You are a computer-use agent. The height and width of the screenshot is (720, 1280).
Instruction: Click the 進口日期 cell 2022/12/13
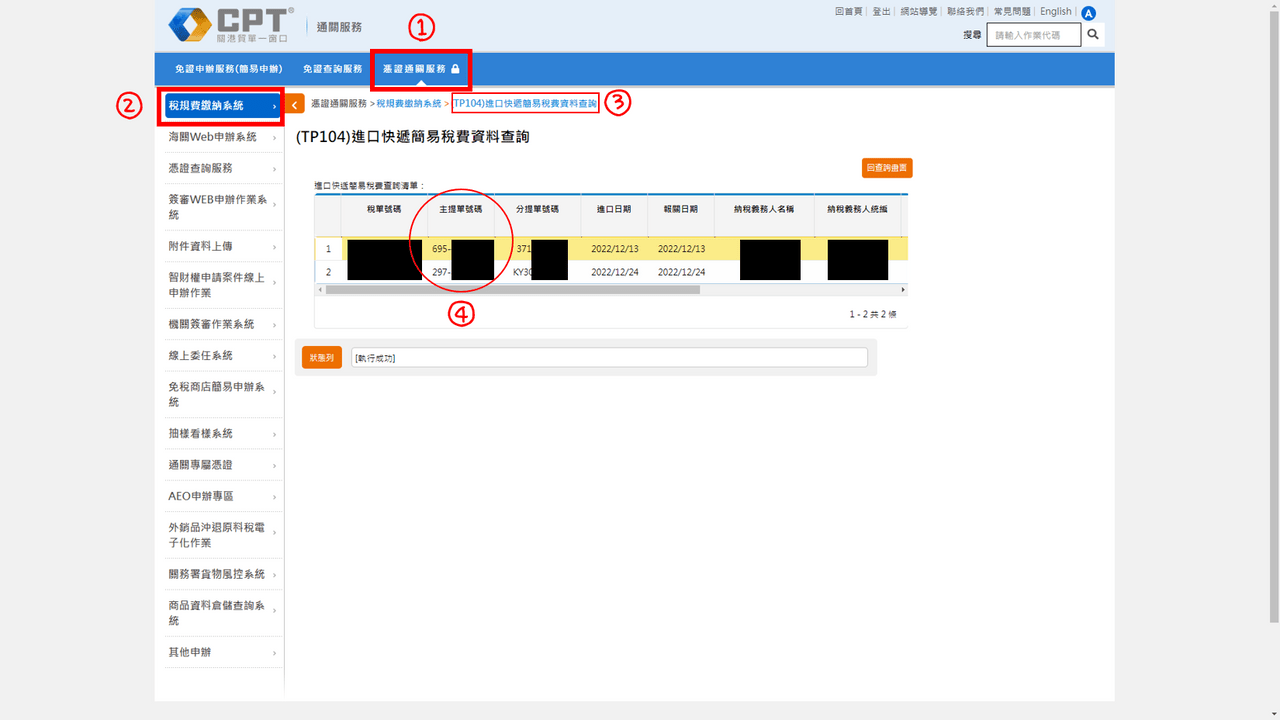click(614, 248)
